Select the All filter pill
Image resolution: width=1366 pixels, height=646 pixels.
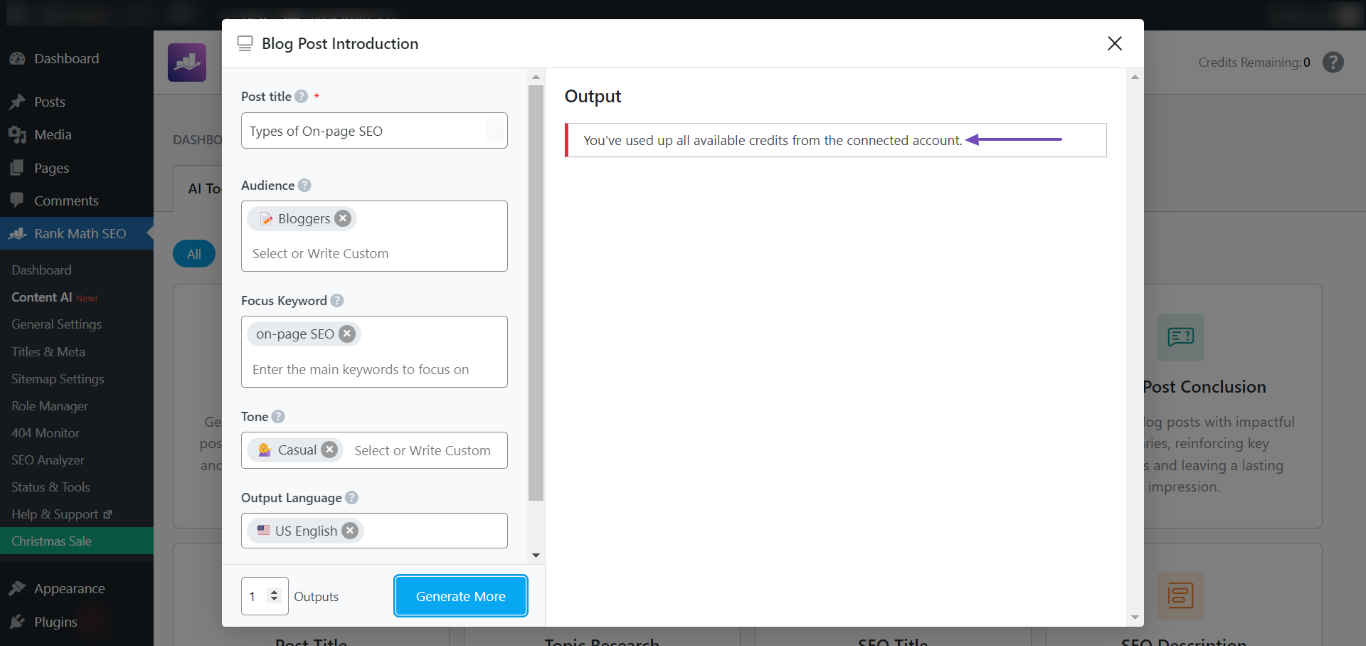194,254
